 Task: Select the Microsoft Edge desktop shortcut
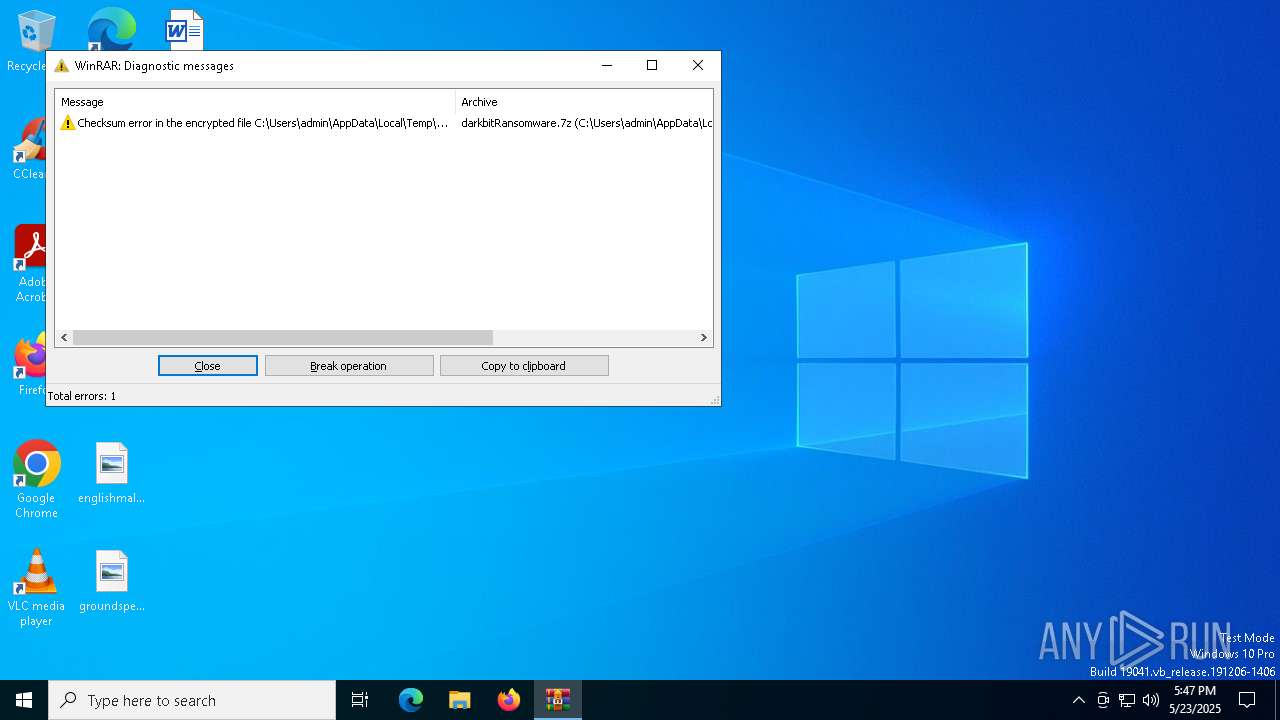(x=110, y=30)
